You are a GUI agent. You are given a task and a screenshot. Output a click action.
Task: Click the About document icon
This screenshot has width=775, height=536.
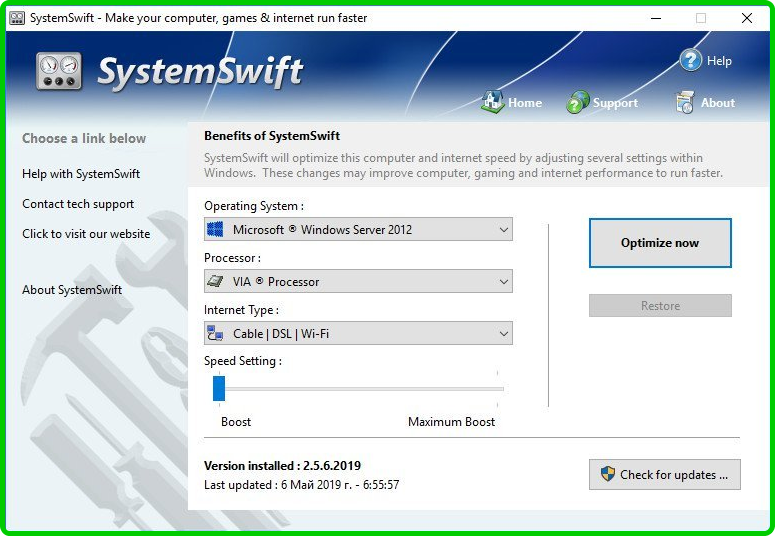click(x=685, y=102)
